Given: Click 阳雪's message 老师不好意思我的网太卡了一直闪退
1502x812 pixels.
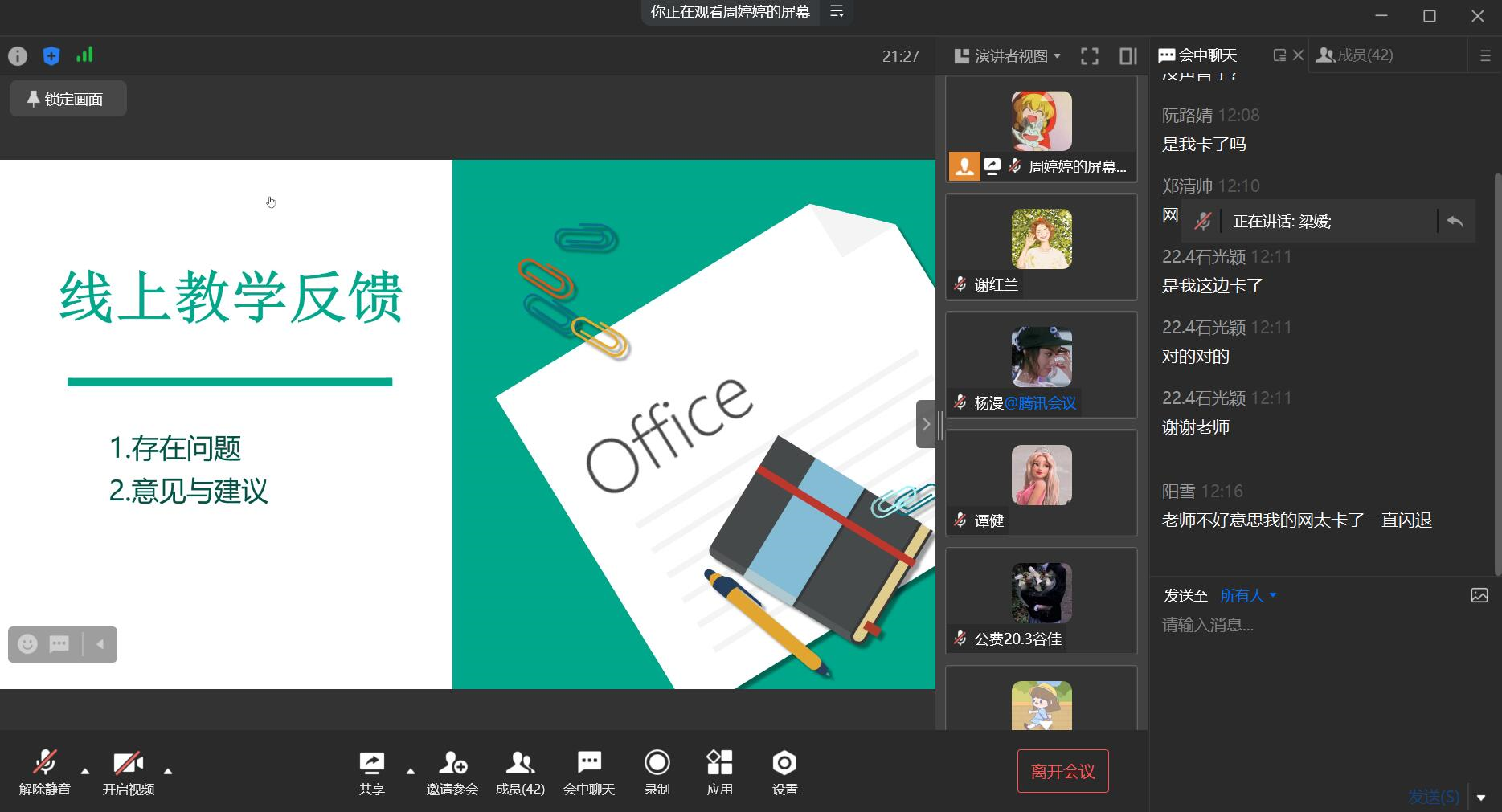Looking at the screenshot, I should coord(1297,520).
